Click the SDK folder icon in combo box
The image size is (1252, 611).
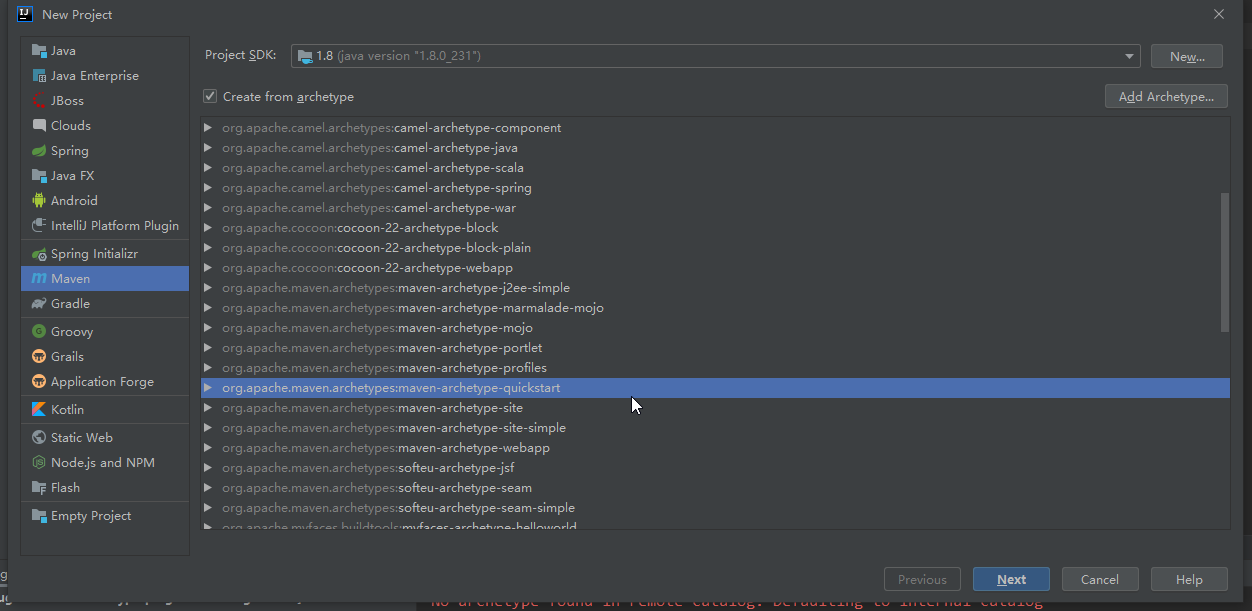click(304, 56)
